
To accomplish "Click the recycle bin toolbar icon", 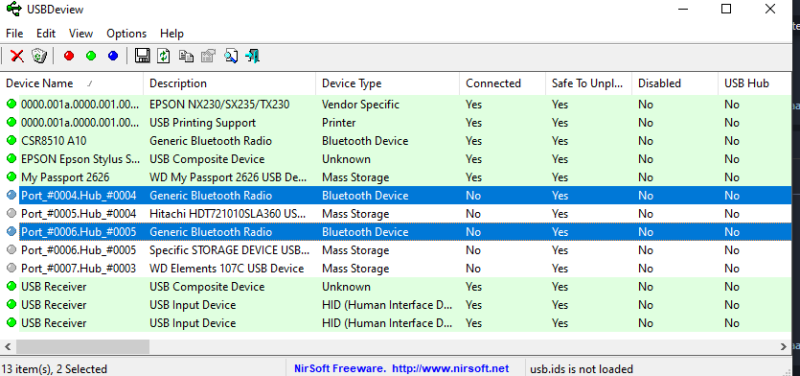I will 39,56.
